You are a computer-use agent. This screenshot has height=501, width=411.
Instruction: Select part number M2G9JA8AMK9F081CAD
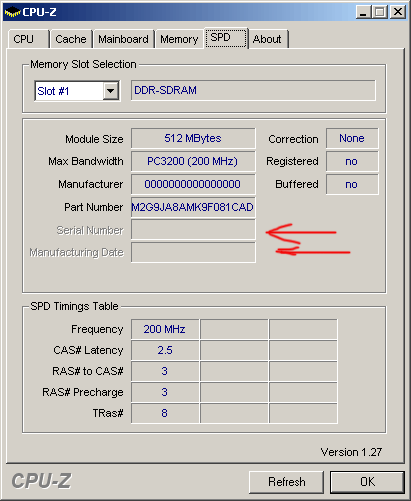point(193,207)
